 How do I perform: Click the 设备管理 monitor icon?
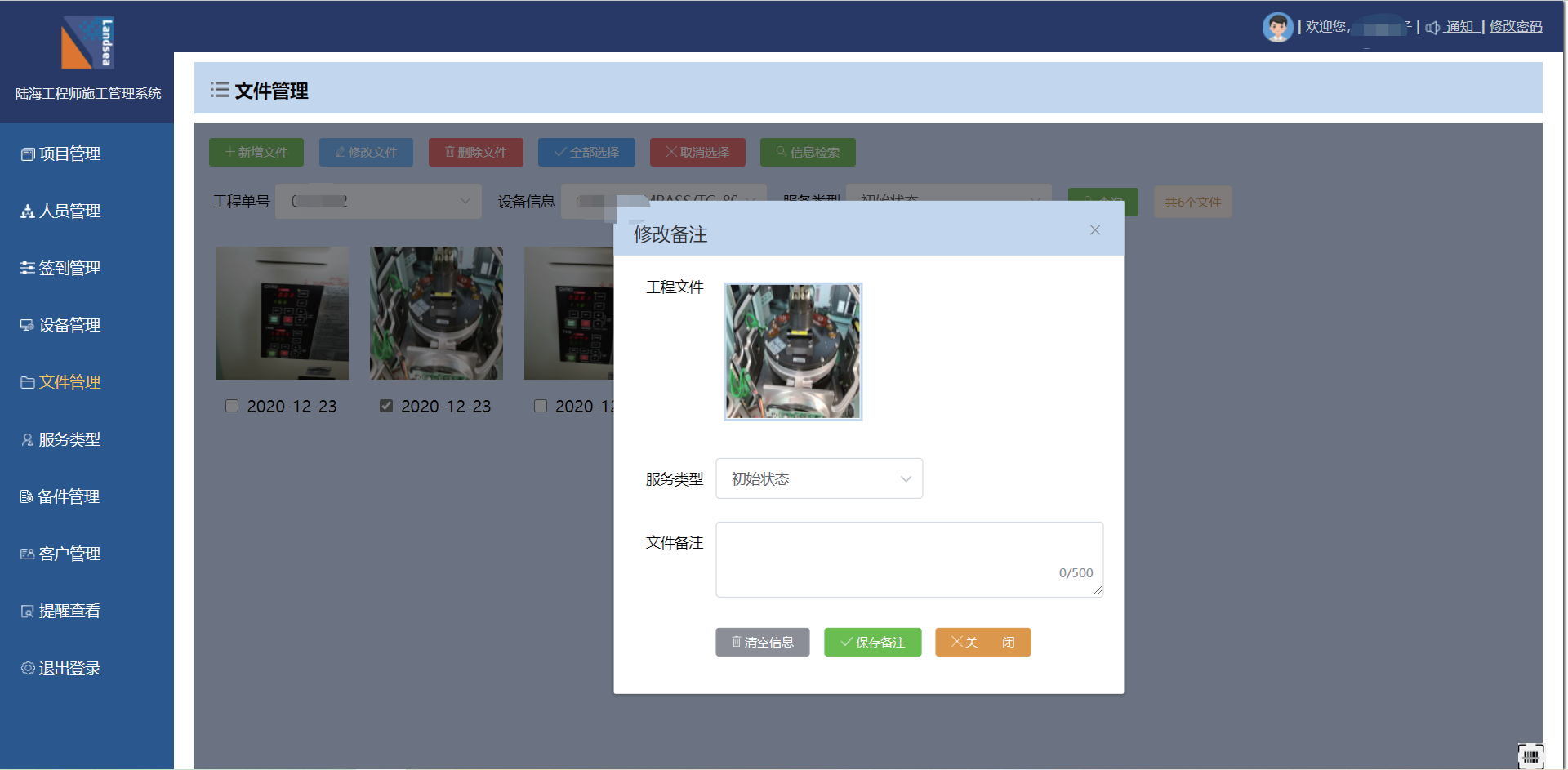28,325
